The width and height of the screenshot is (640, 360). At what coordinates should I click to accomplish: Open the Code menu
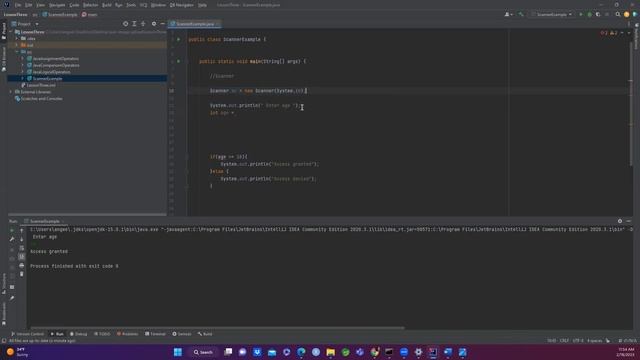[74, 5]
